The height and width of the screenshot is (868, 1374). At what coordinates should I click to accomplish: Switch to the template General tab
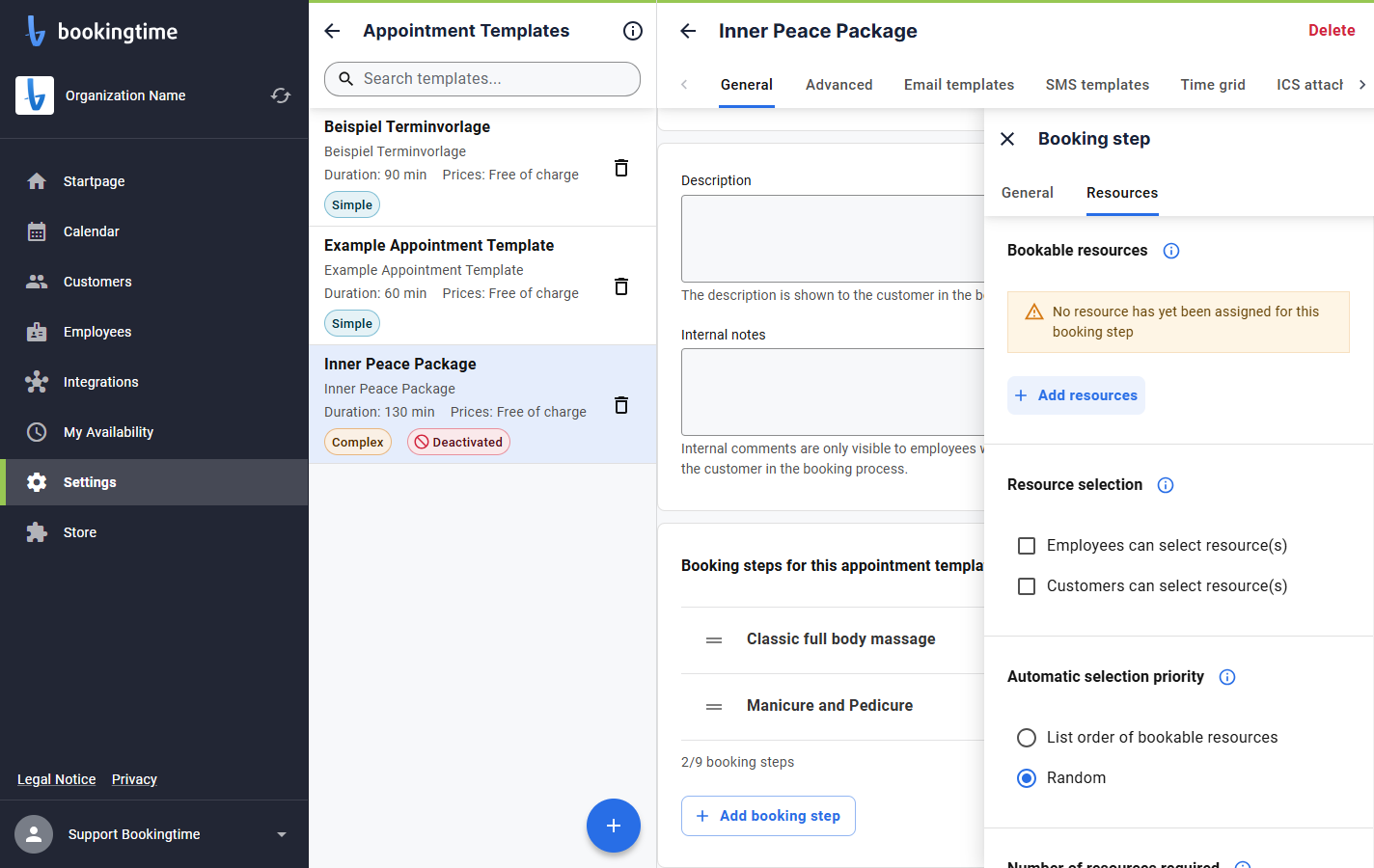747,85
